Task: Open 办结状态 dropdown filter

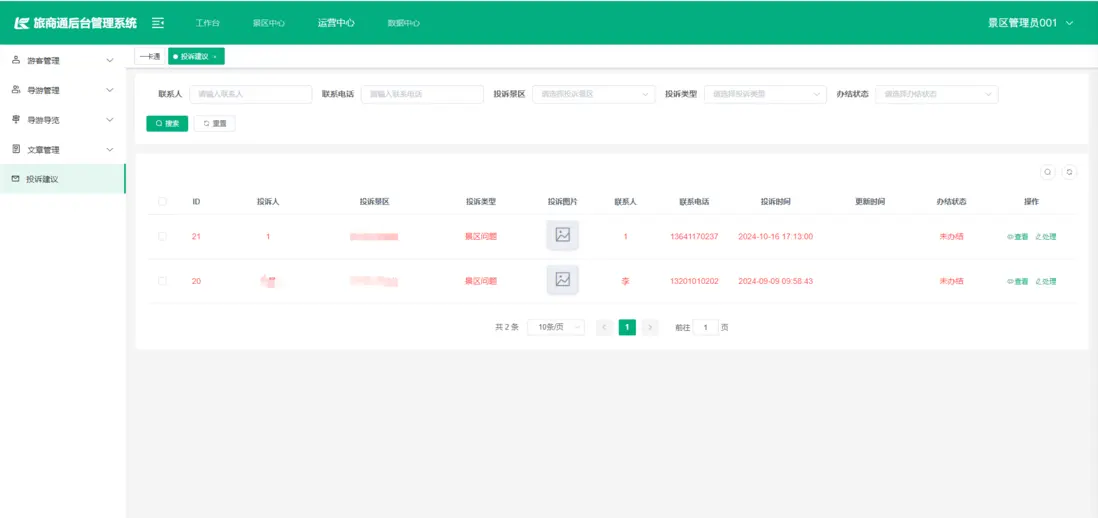Action: (x=937, y=94)
